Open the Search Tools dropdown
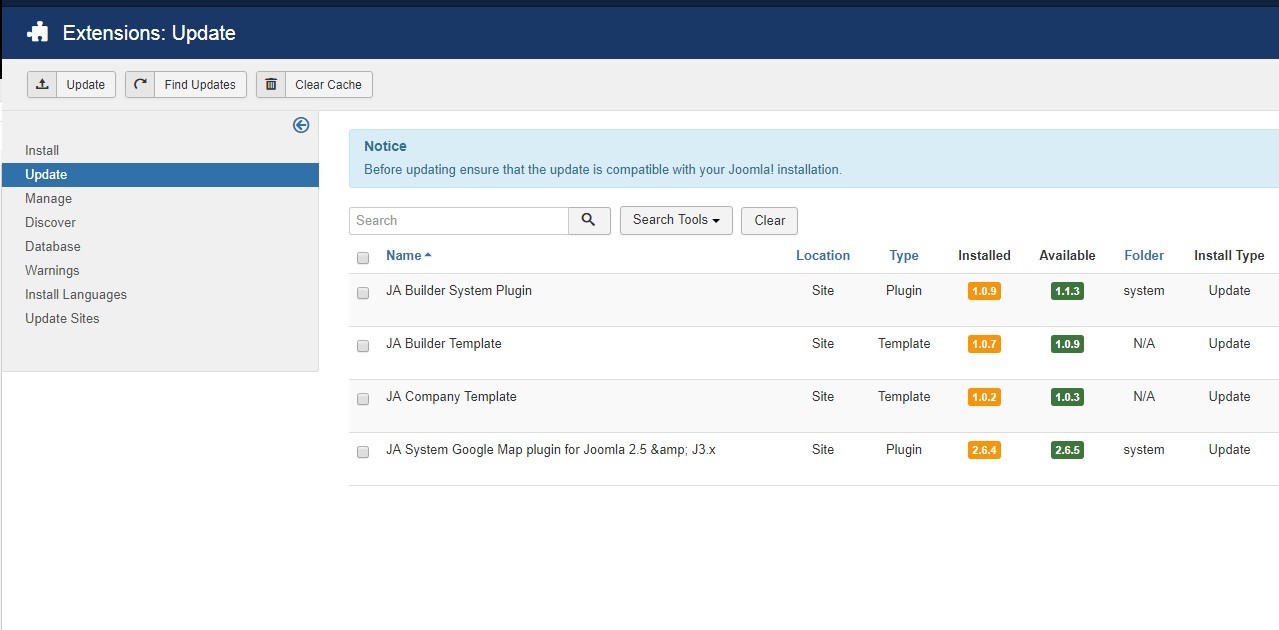The height and width of the screenshot is (630, 1279). point(675,220)
